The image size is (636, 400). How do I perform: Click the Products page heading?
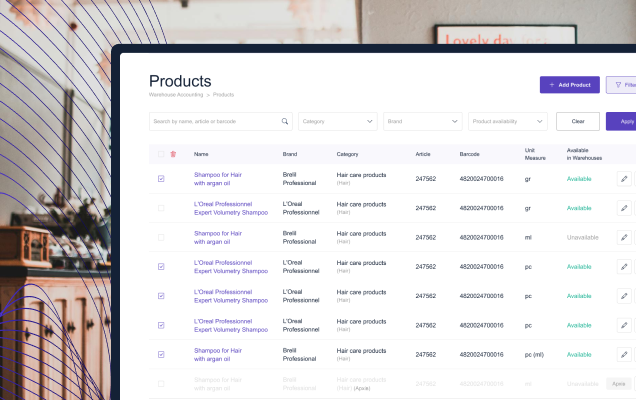click(x=180, y=81)
